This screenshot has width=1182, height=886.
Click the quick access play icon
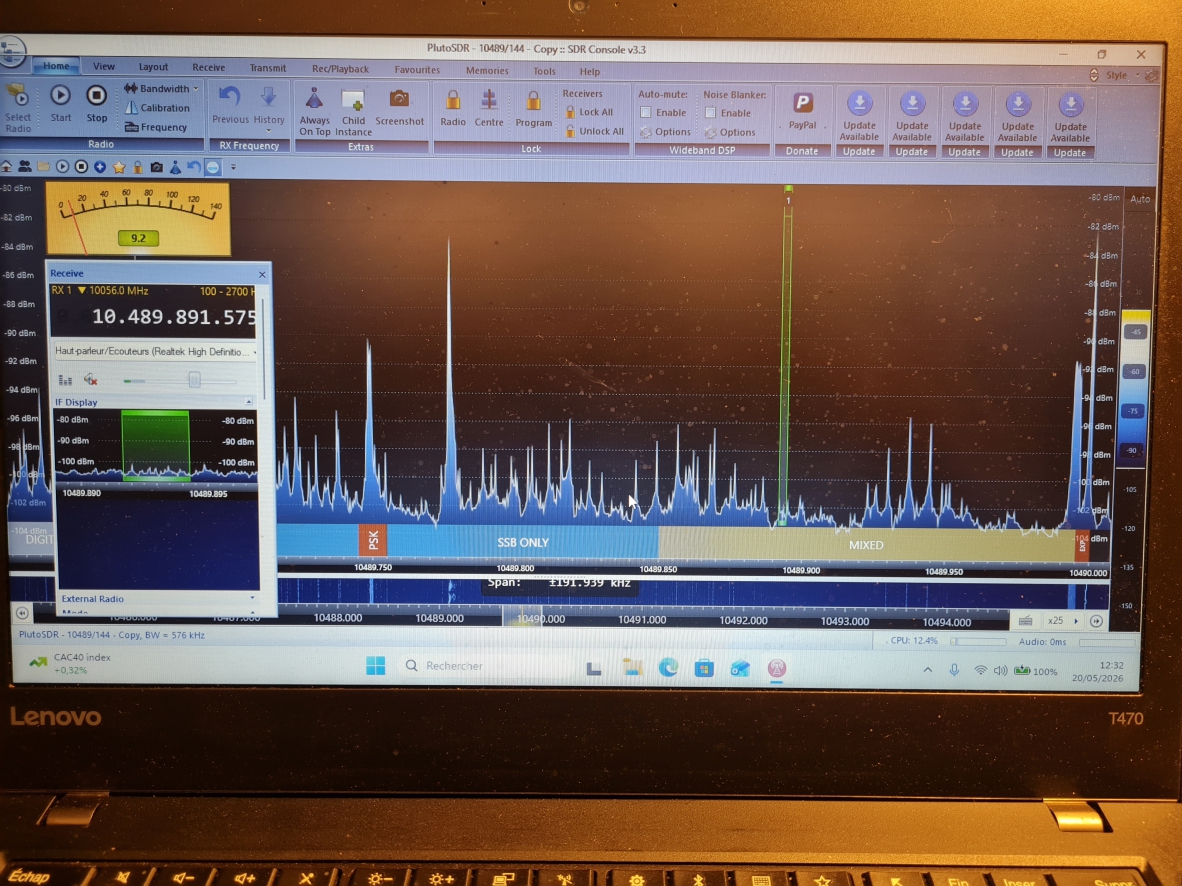tap(63, 166)
